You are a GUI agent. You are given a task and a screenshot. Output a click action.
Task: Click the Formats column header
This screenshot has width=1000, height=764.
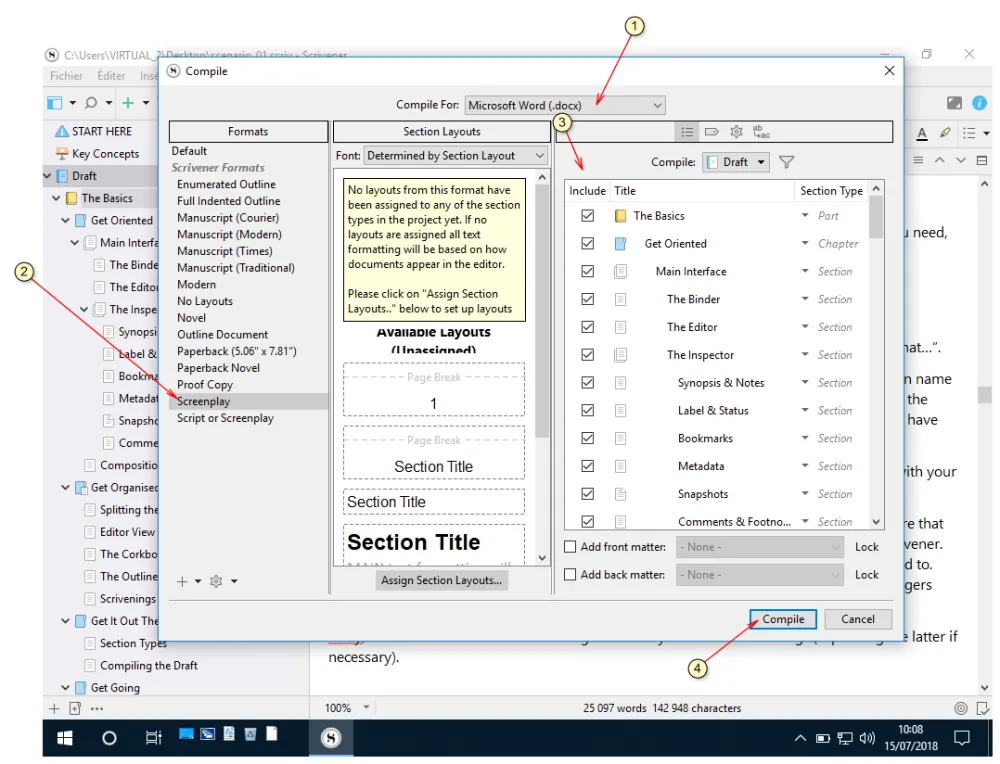(x=248, y=132)
